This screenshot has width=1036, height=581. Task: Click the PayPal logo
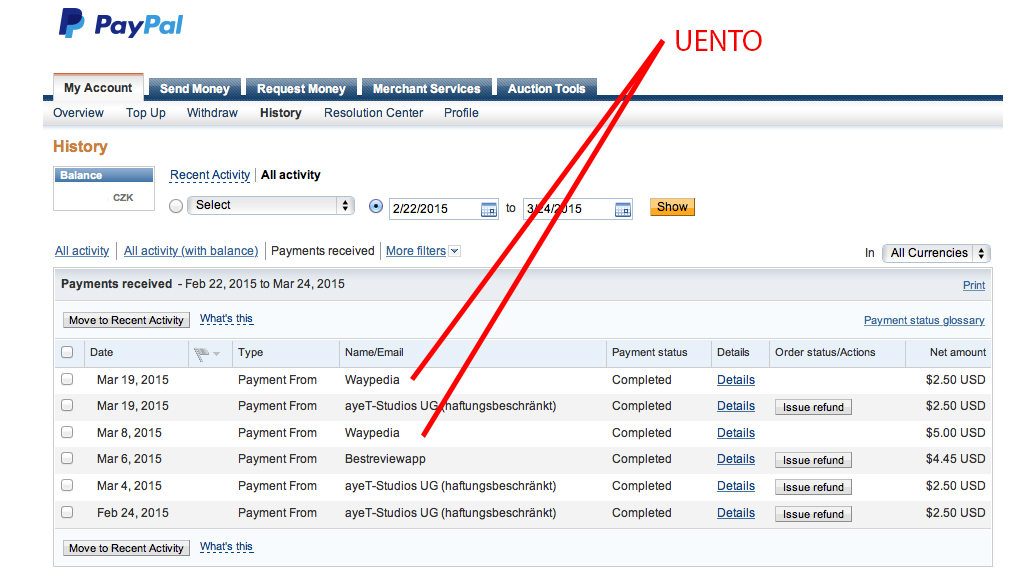[121, 24]
